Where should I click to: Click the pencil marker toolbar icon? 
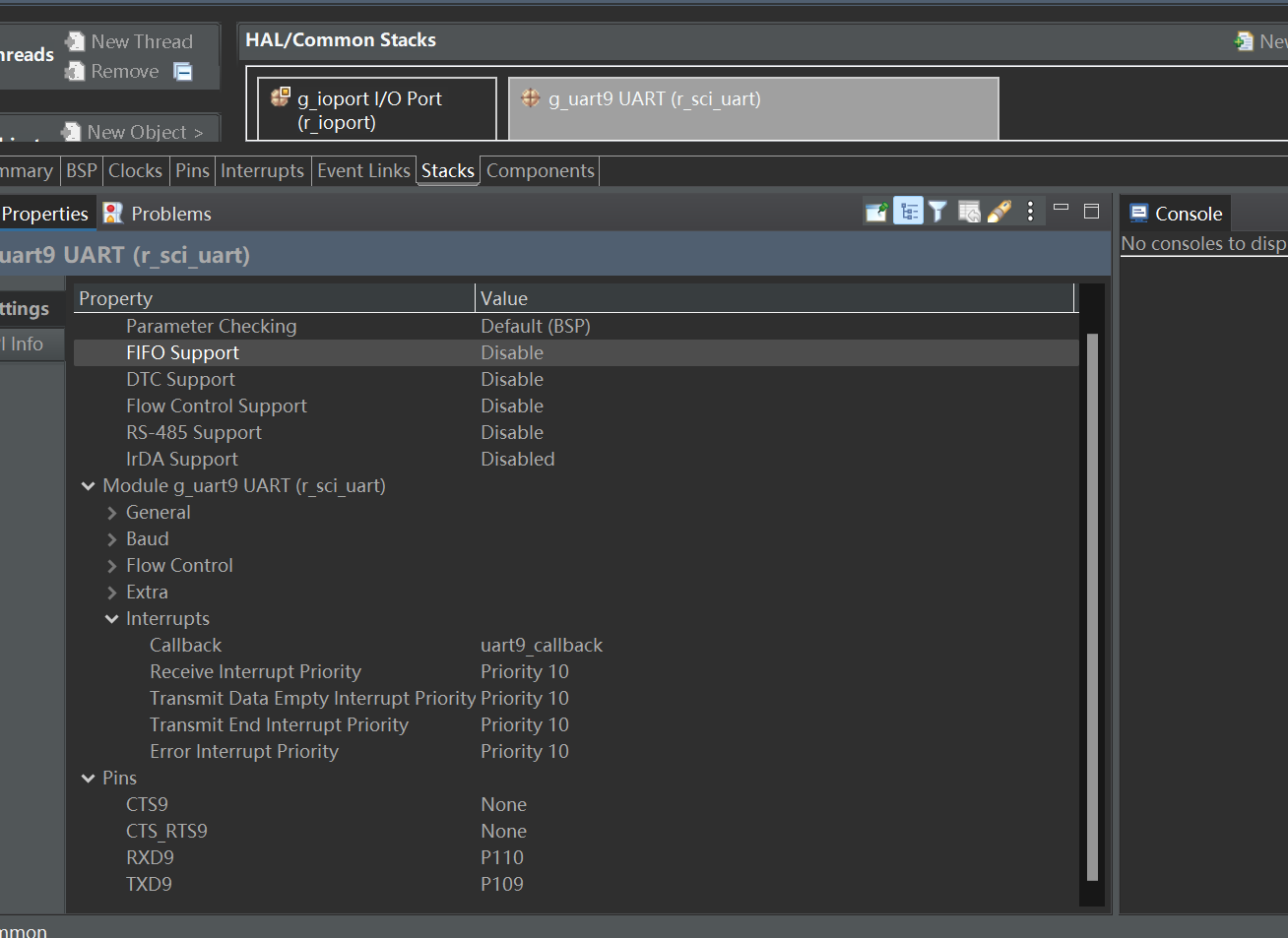pos(999,212)
